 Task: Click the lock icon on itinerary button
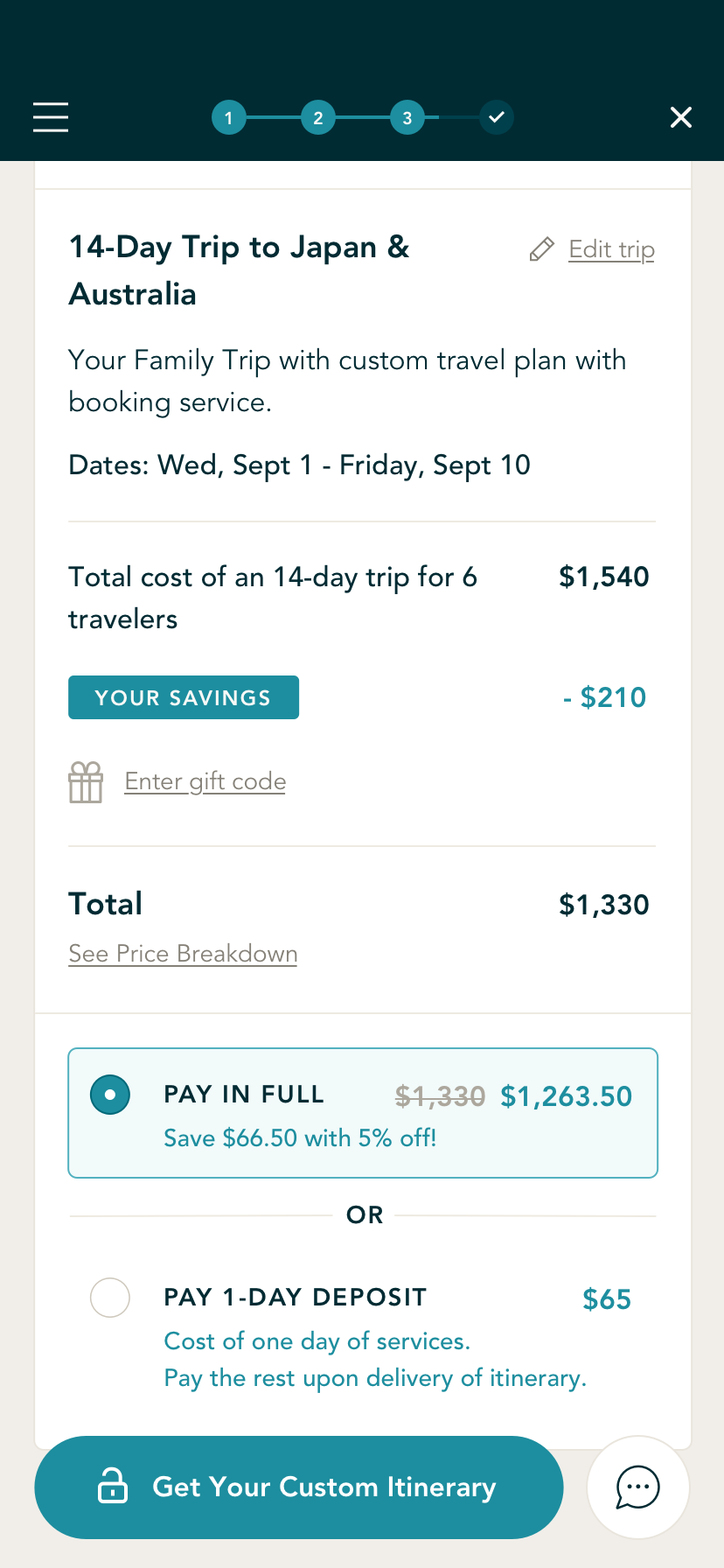tap(112, 1486)
